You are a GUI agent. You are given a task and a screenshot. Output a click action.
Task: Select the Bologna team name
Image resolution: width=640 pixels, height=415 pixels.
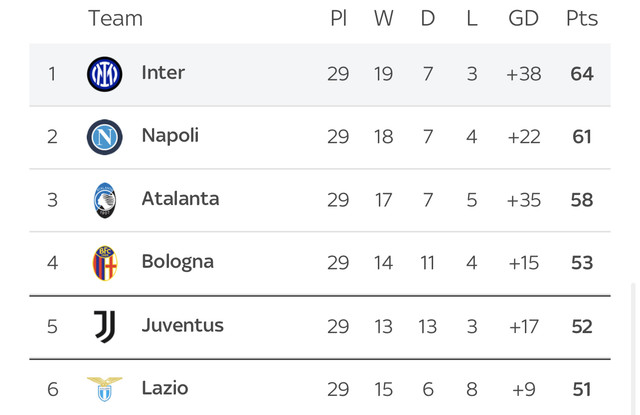click(x=178, y=262)
